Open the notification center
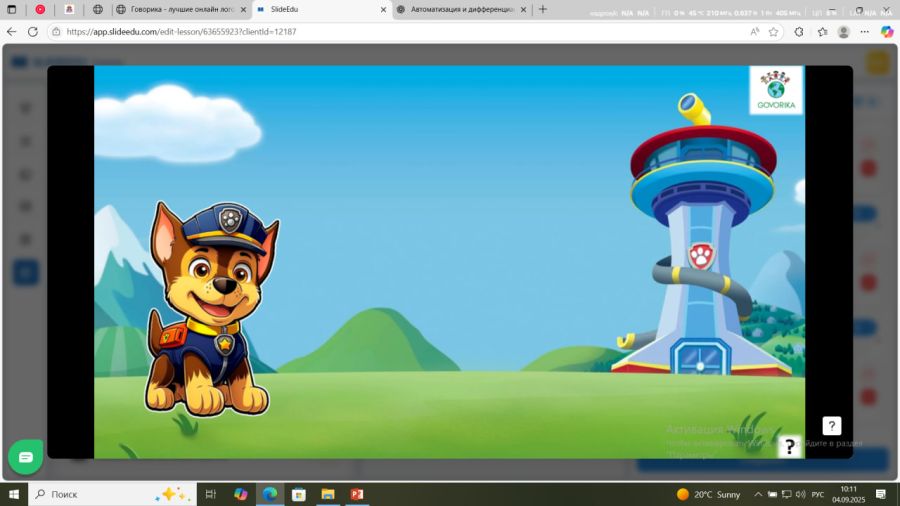Image resolution: width=900 pixels, height=506 pixels. point(880,494)
